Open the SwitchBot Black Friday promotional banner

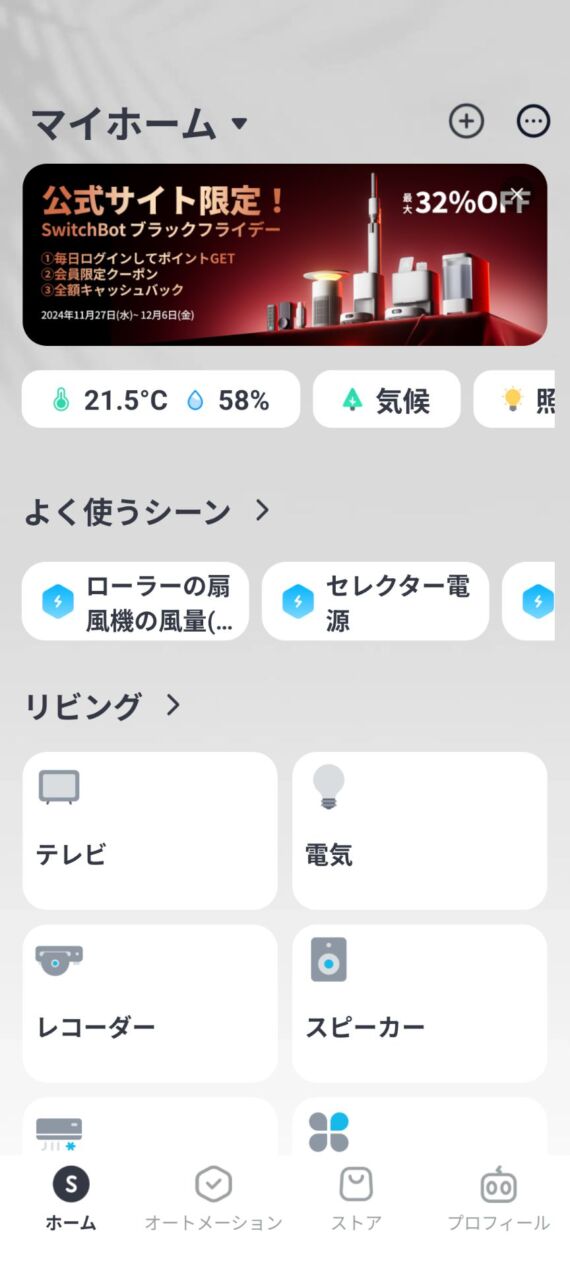point(285,255)
